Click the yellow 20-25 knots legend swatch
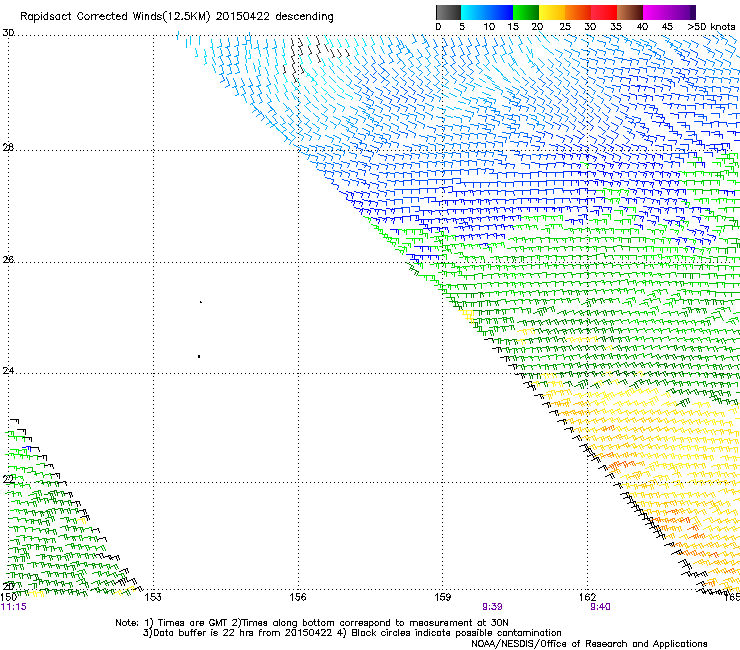This screenshot has width=740, height=650. point(552,12)
